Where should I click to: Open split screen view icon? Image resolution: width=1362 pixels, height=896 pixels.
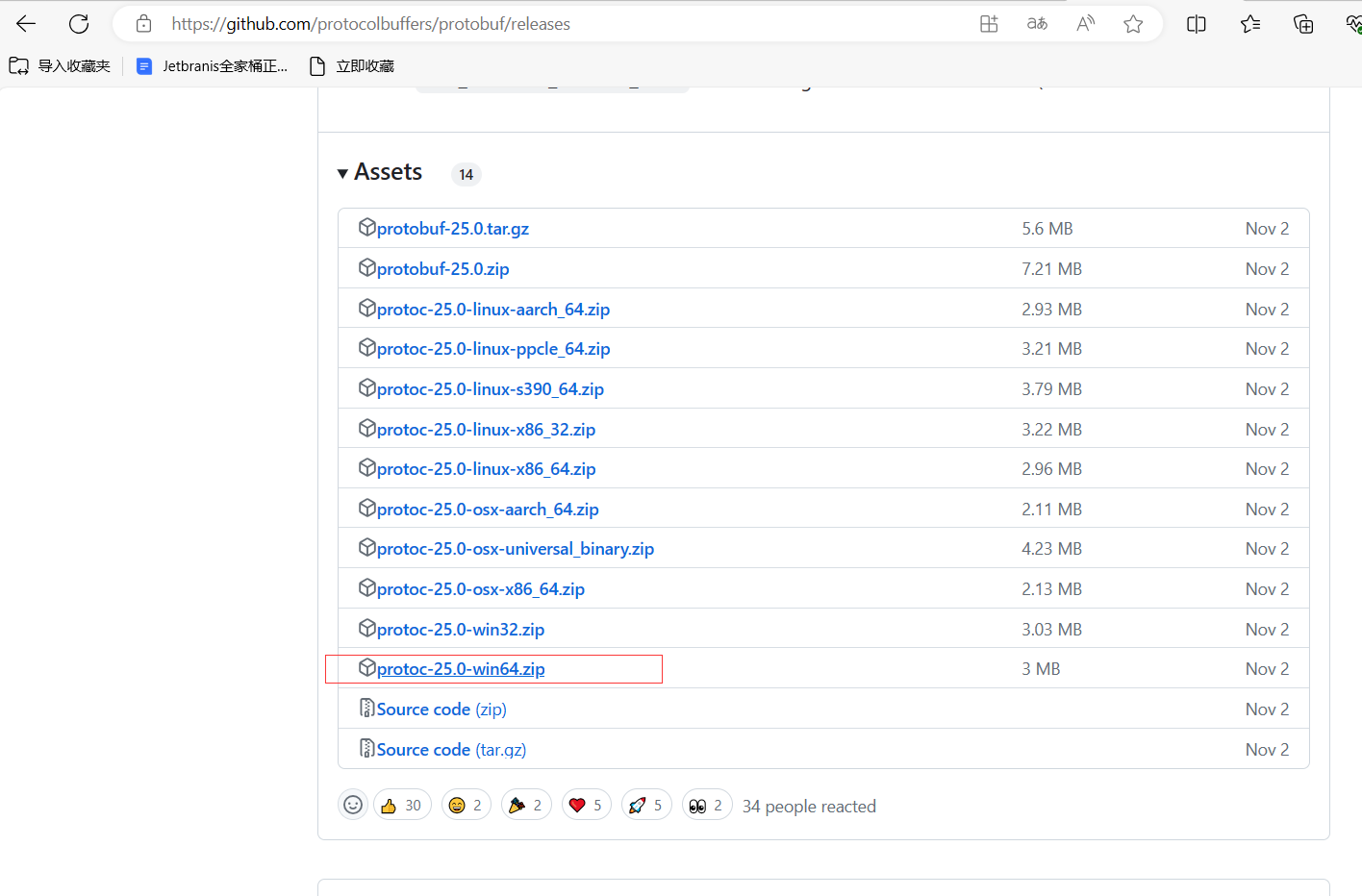(1197, 24)
